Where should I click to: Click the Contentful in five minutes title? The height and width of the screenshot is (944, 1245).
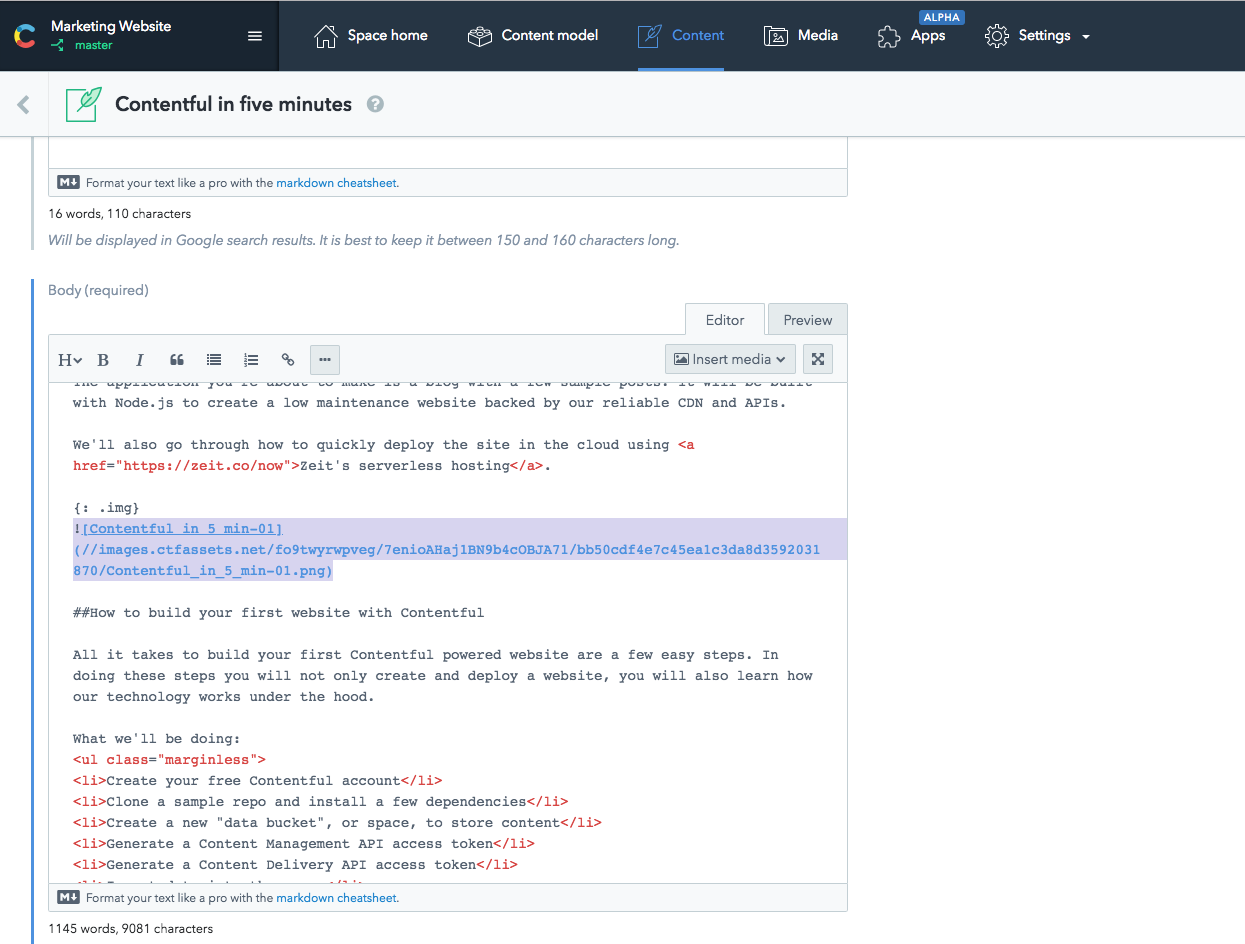click(234, 104)
